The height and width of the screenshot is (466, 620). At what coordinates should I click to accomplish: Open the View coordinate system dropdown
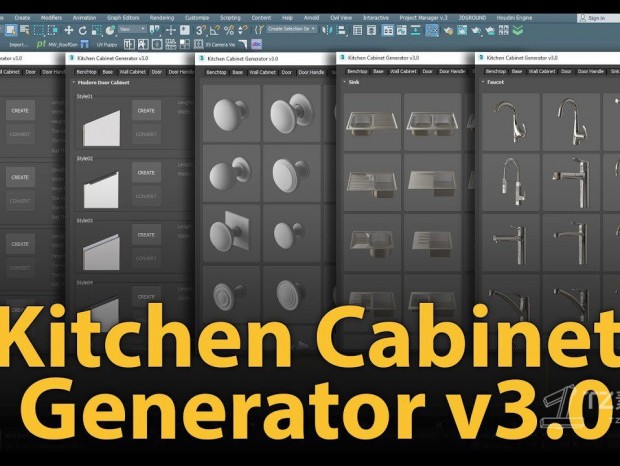pos(132,29)
